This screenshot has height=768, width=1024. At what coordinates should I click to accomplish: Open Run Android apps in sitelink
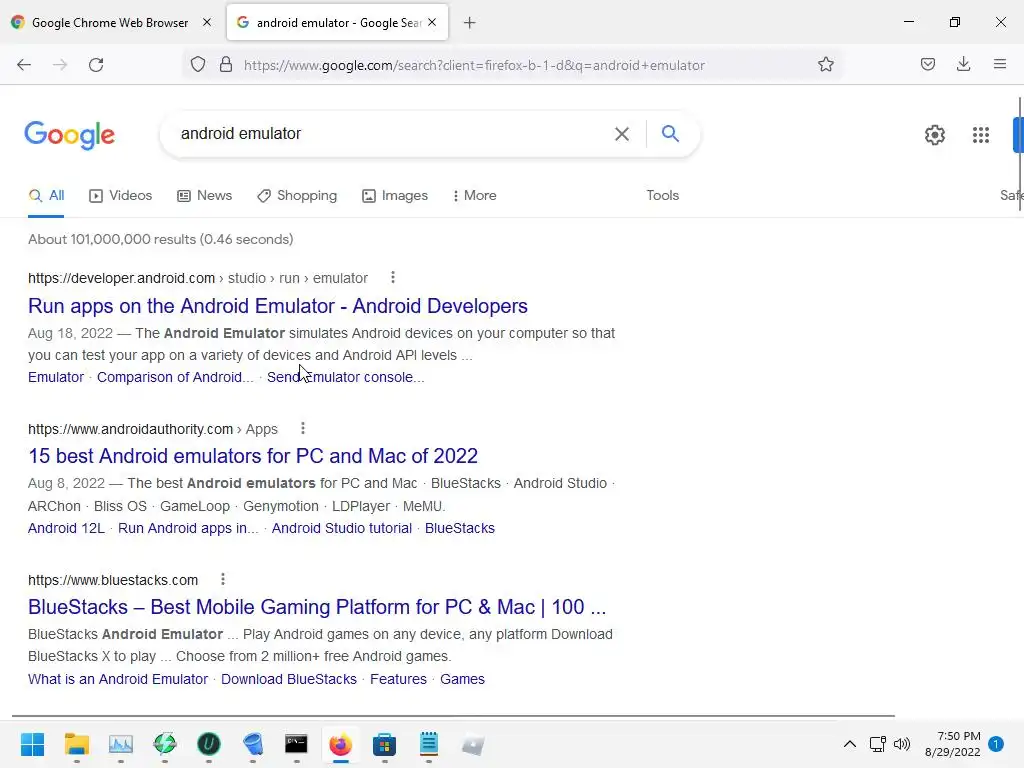coord(188,528)
